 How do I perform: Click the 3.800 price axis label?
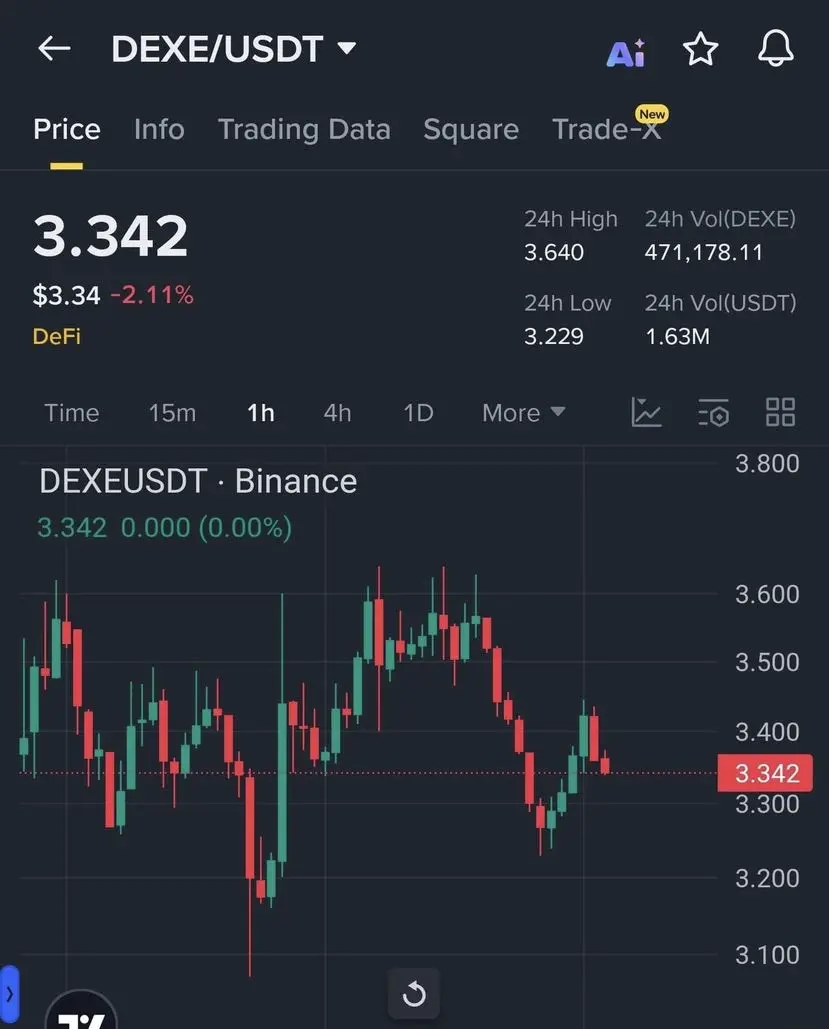[767, 464]
